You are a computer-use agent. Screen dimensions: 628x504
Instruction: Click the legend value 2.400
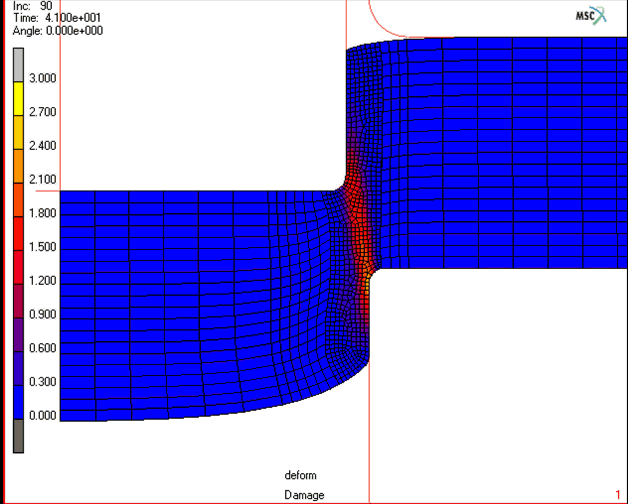[x=42, y=145]
